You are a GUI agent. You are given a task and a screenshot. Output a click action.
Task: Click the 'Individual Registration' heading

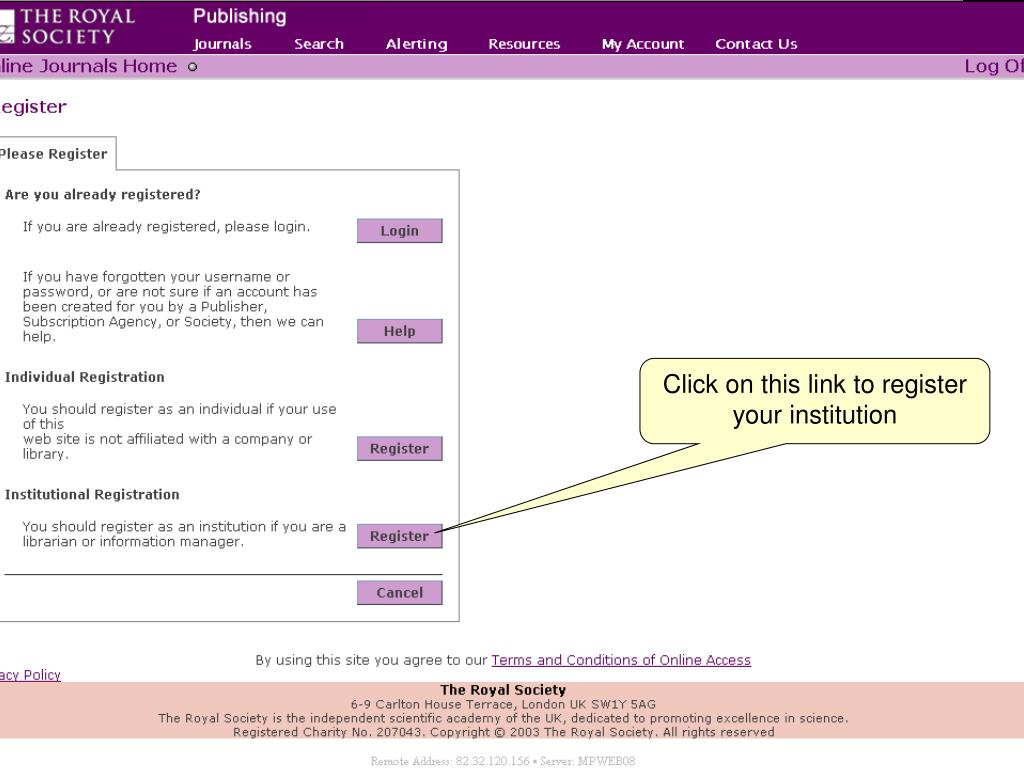coord(84,377)
